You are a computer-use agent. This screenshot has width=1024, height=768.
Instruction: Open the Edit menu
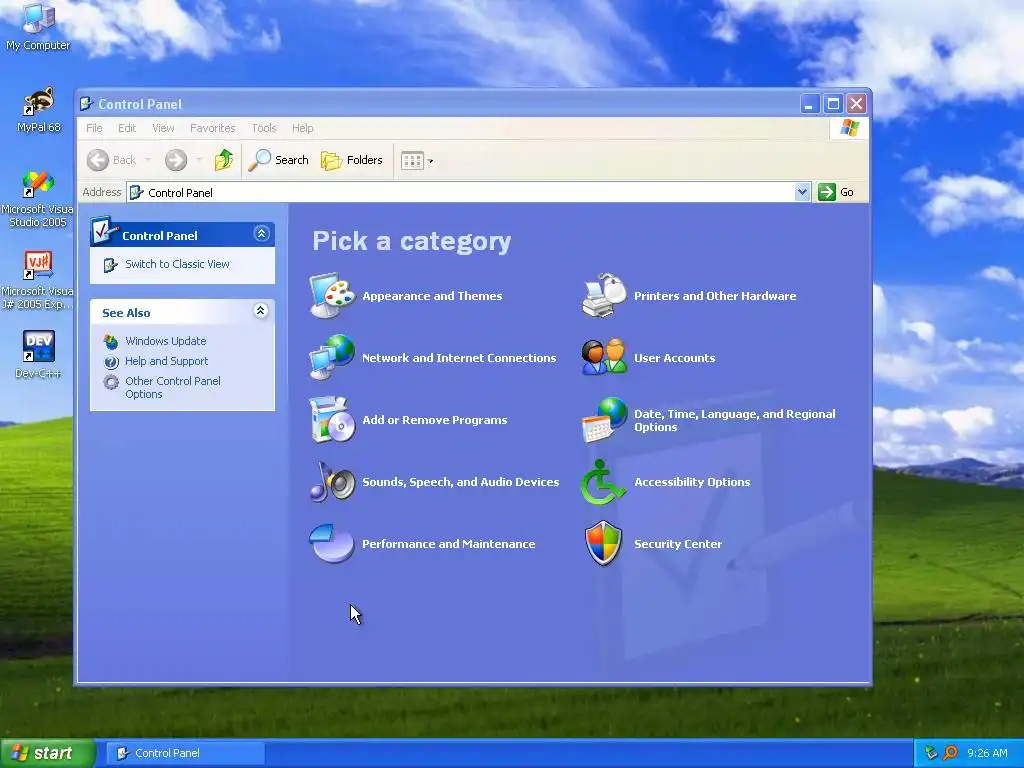[127, 128]
